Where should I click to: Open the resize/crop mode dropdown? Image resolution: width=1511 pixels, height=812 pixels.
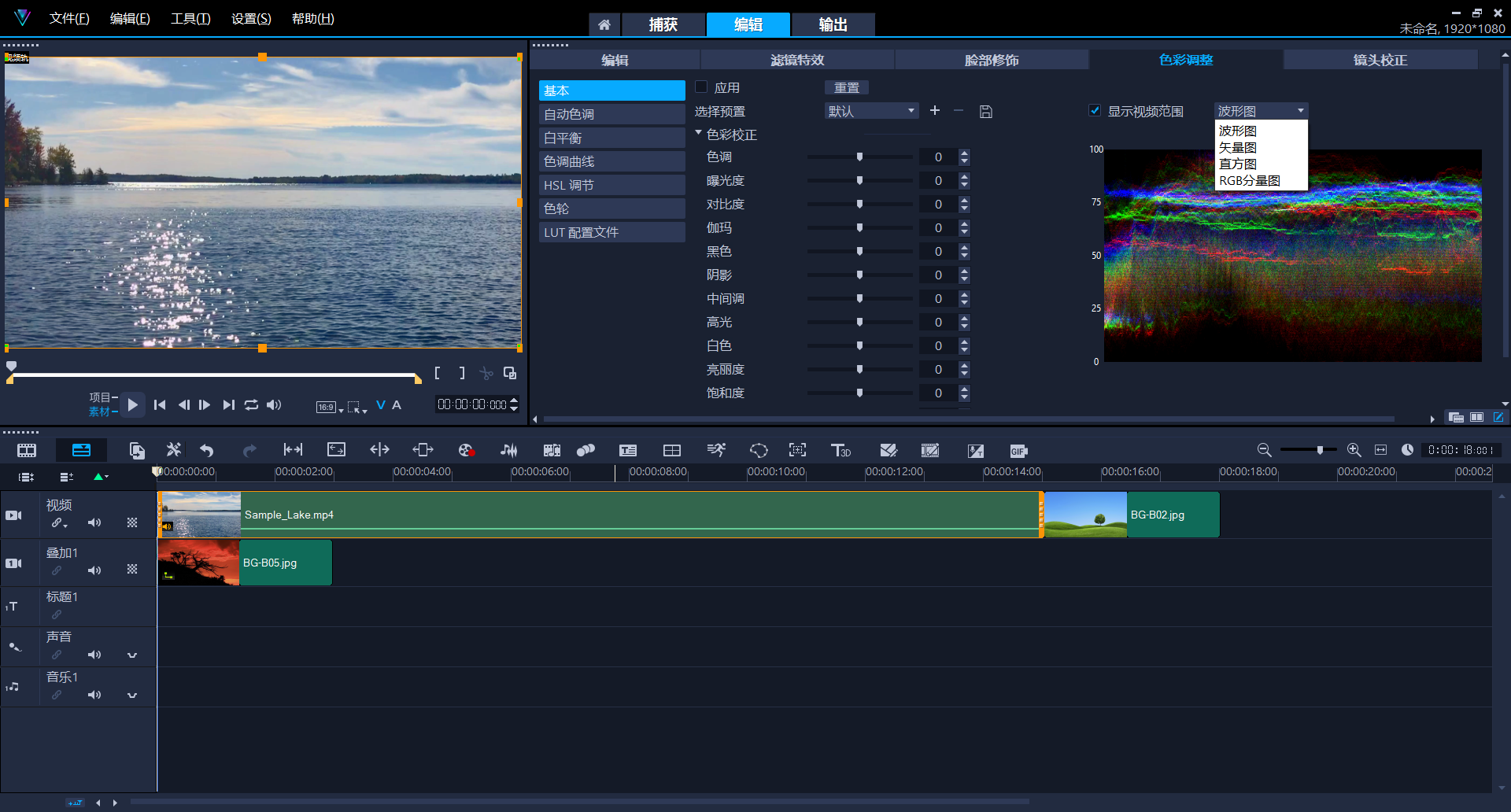[357, 406]
